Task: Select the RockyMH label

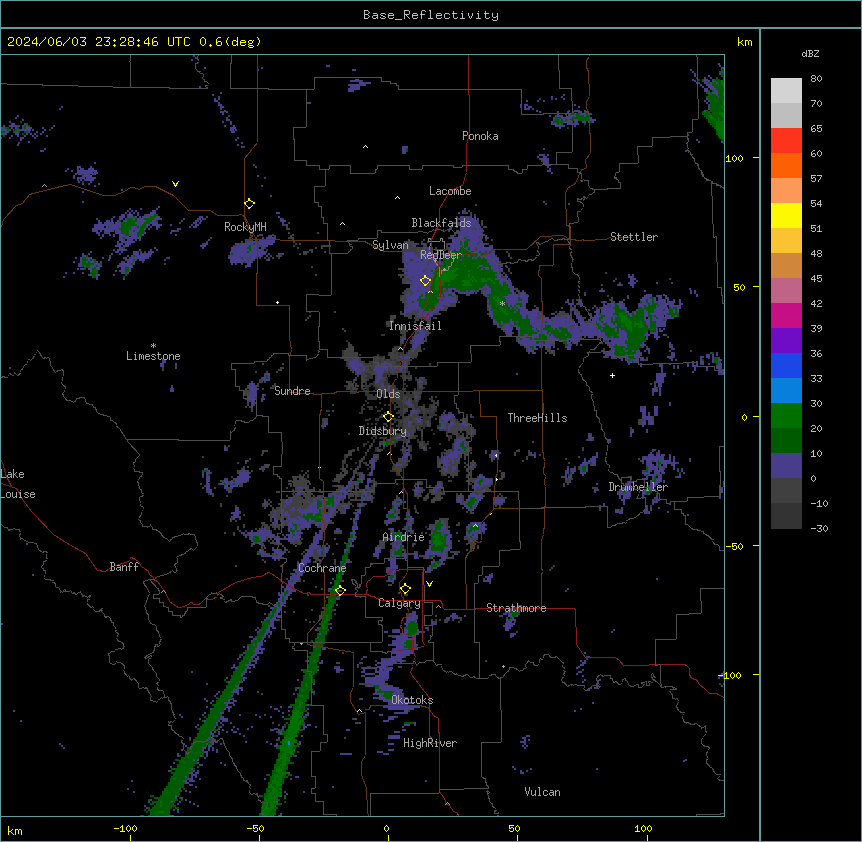Action: pos(245,227)
